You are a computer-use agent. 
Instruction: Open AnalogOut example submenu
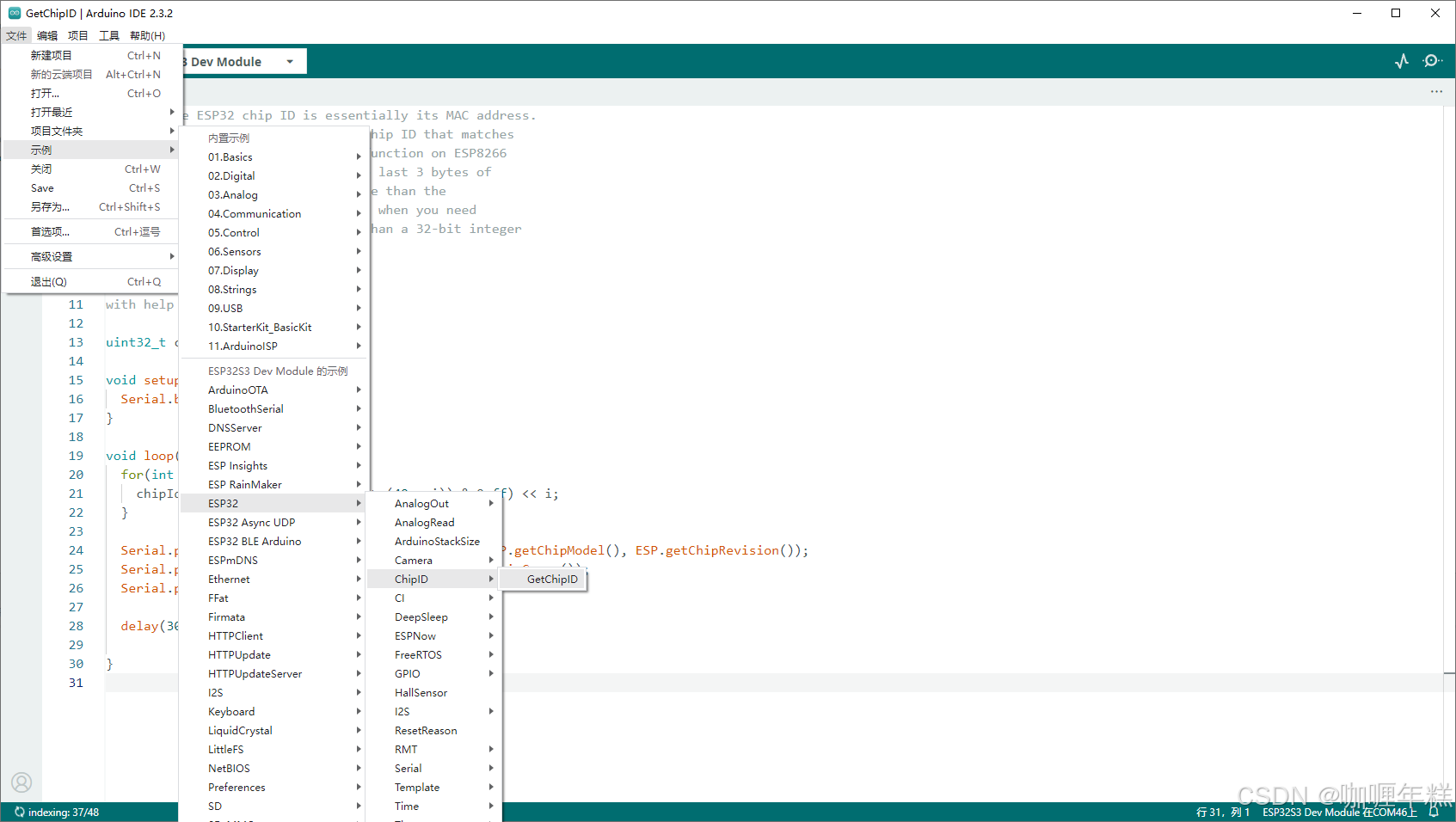433,503
